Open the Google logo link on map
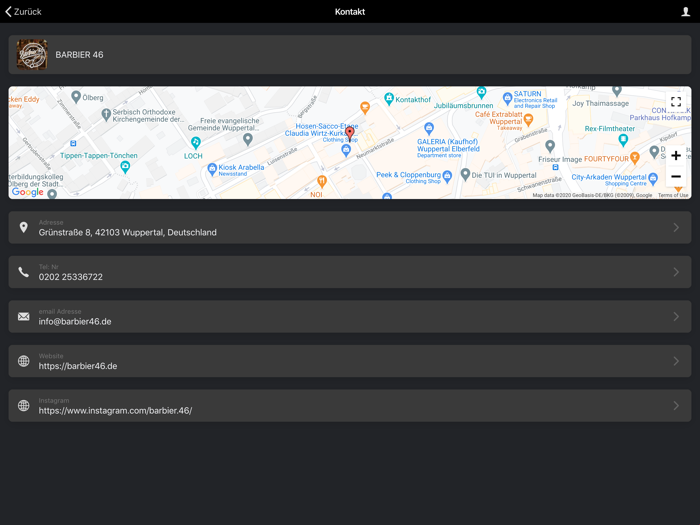Viewport: 700px width, 525px height. coord(28,192)
